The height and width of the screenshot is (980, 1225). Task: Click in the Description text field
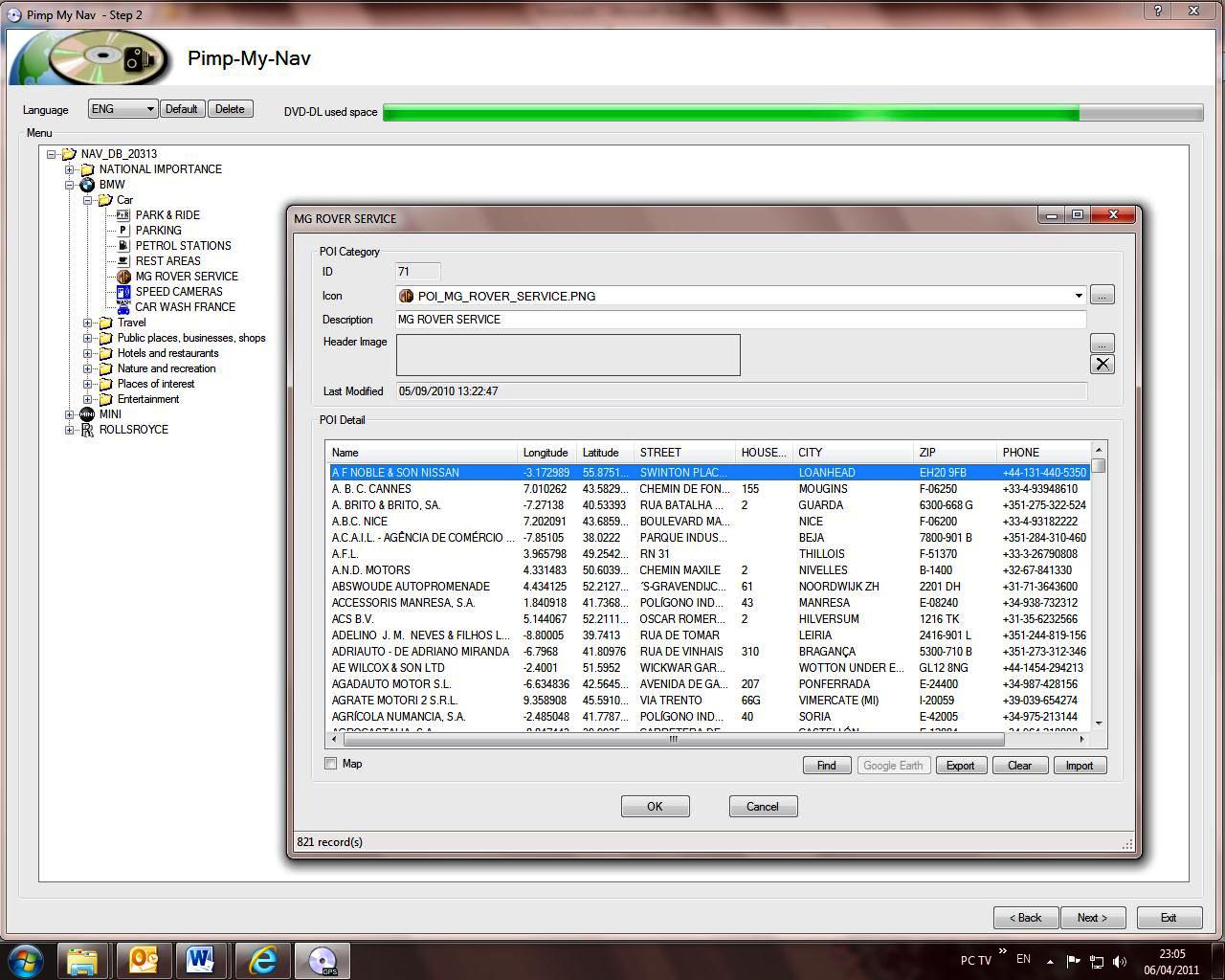(740, 320)
